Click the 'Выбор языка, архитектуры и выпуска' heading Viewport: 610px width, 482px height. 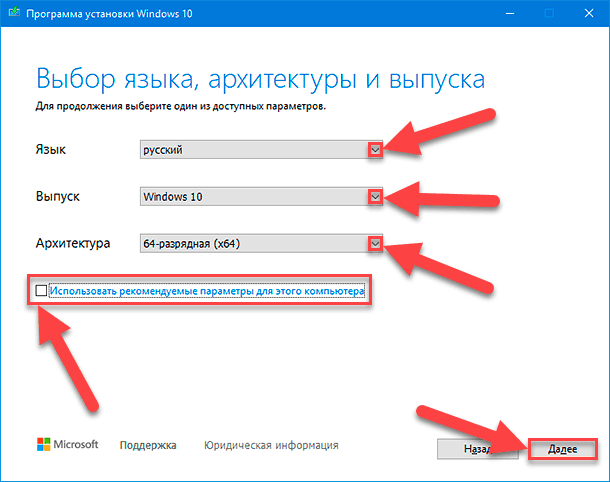[260, 79]
